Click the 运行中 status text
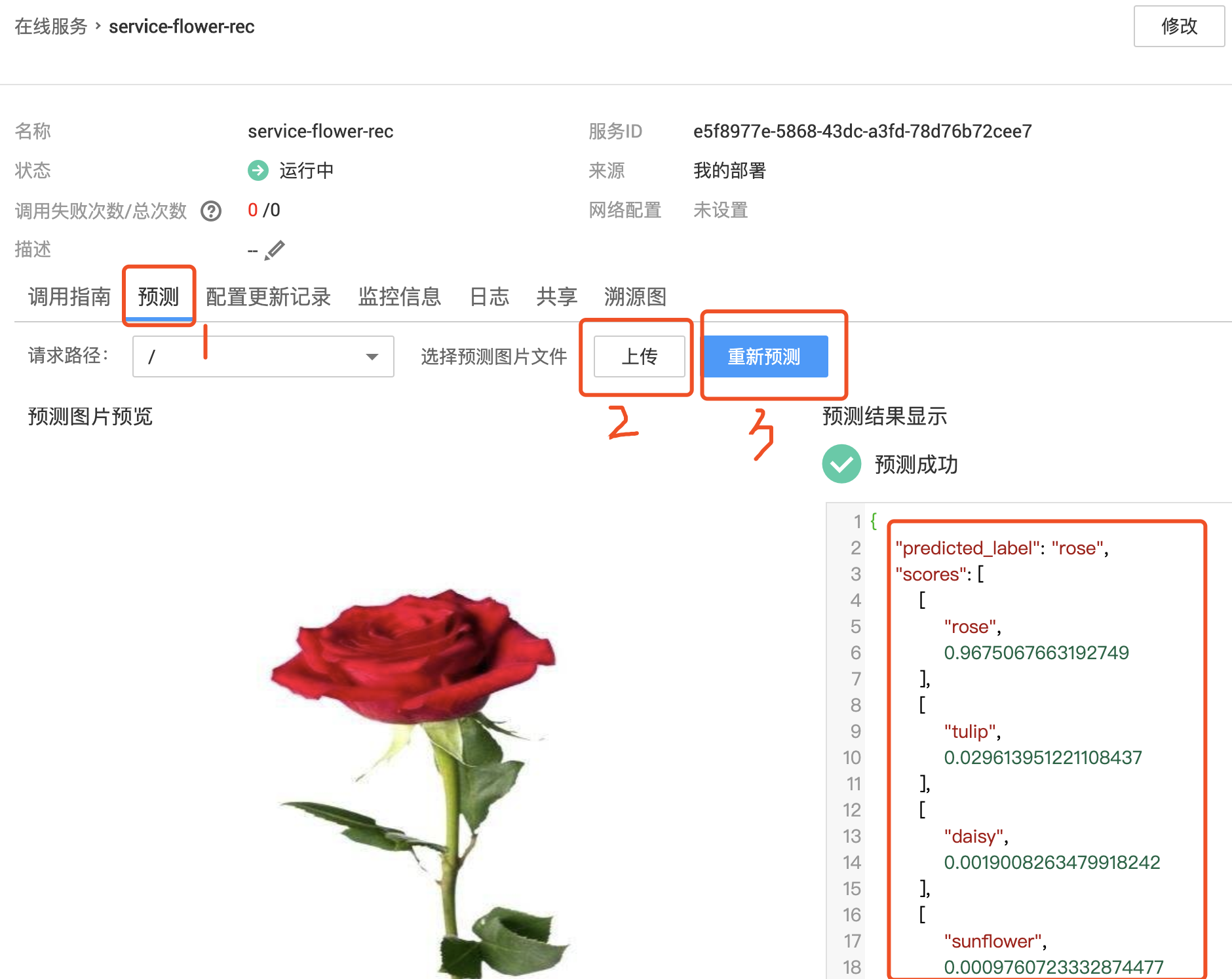Screen dimensions: 1232x979 click(x=307, y=170)
